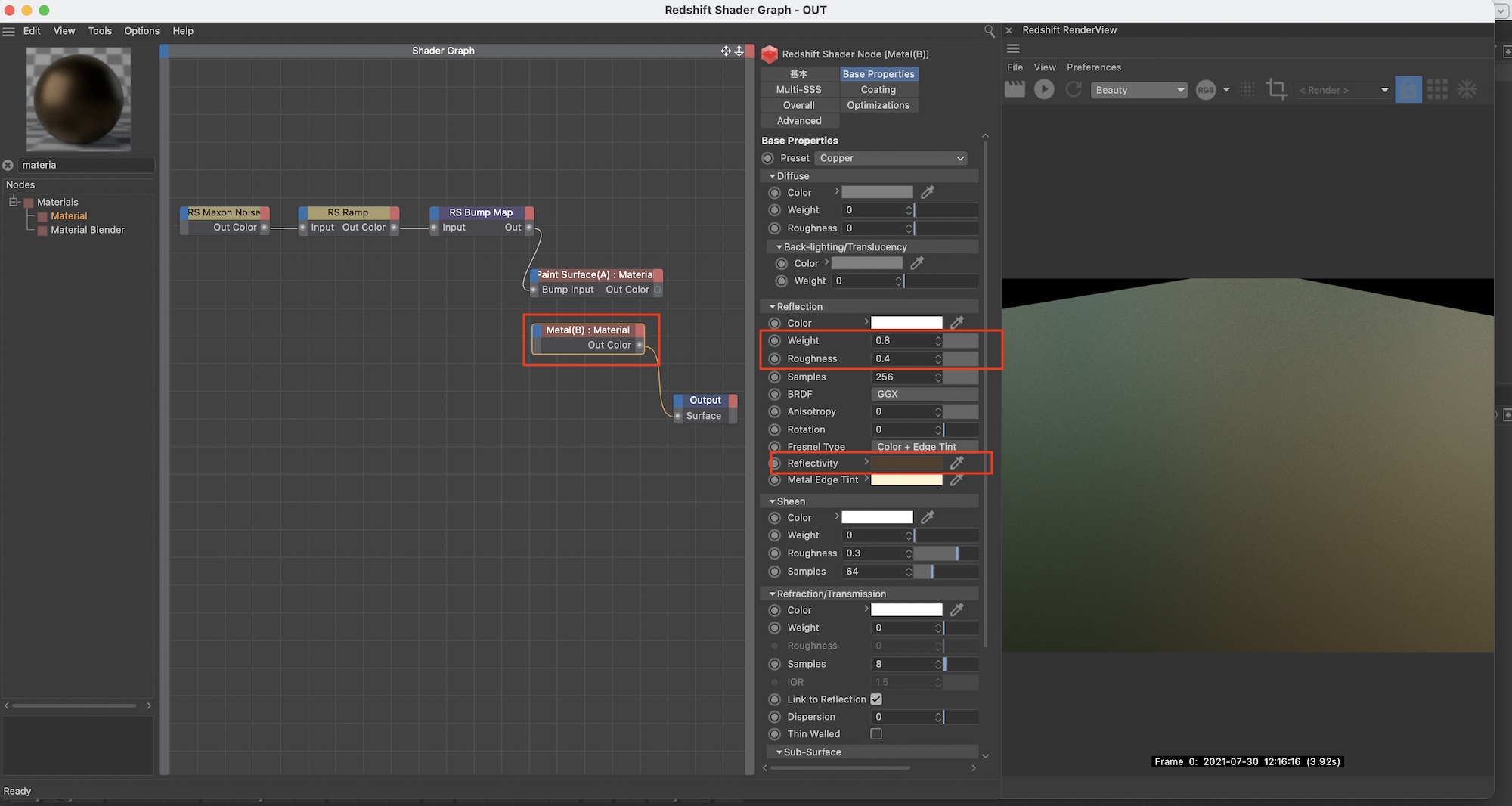
Task: Toggle the bucket grid icon in RenderView
Action: click(1437, 89)
